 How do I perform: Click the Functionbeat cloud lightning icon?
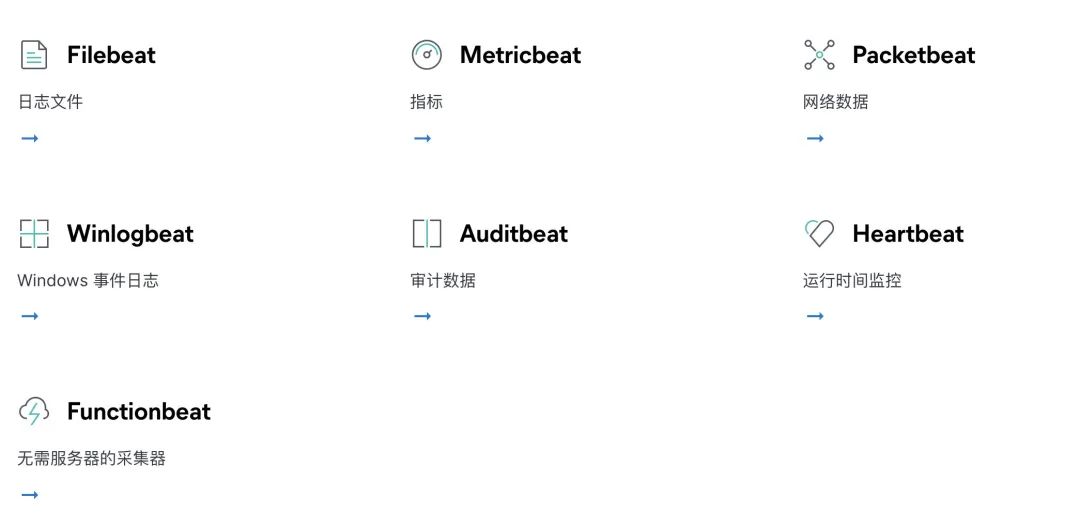(34, 411)
